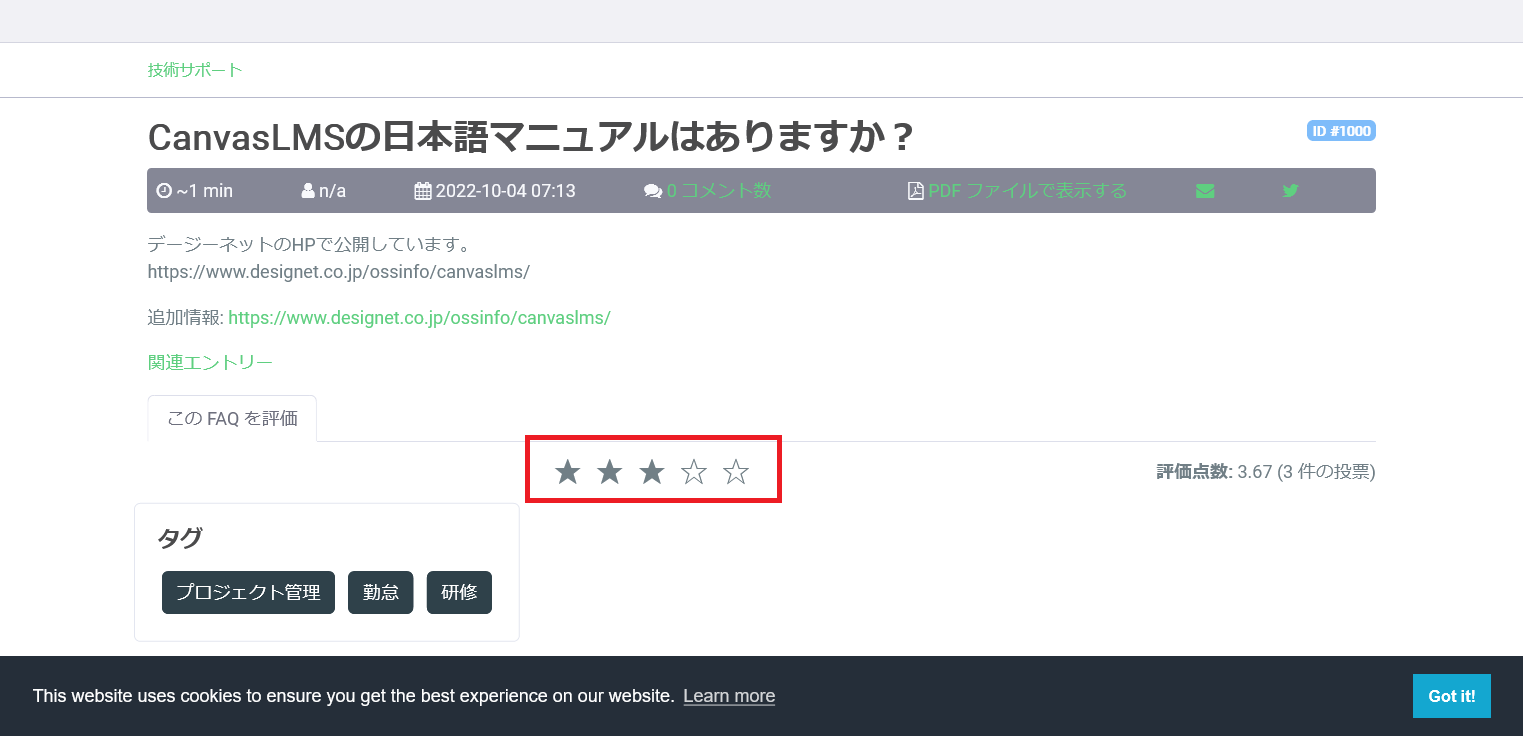
Task: Click the PDF file icon
Action: click(915, 191)
